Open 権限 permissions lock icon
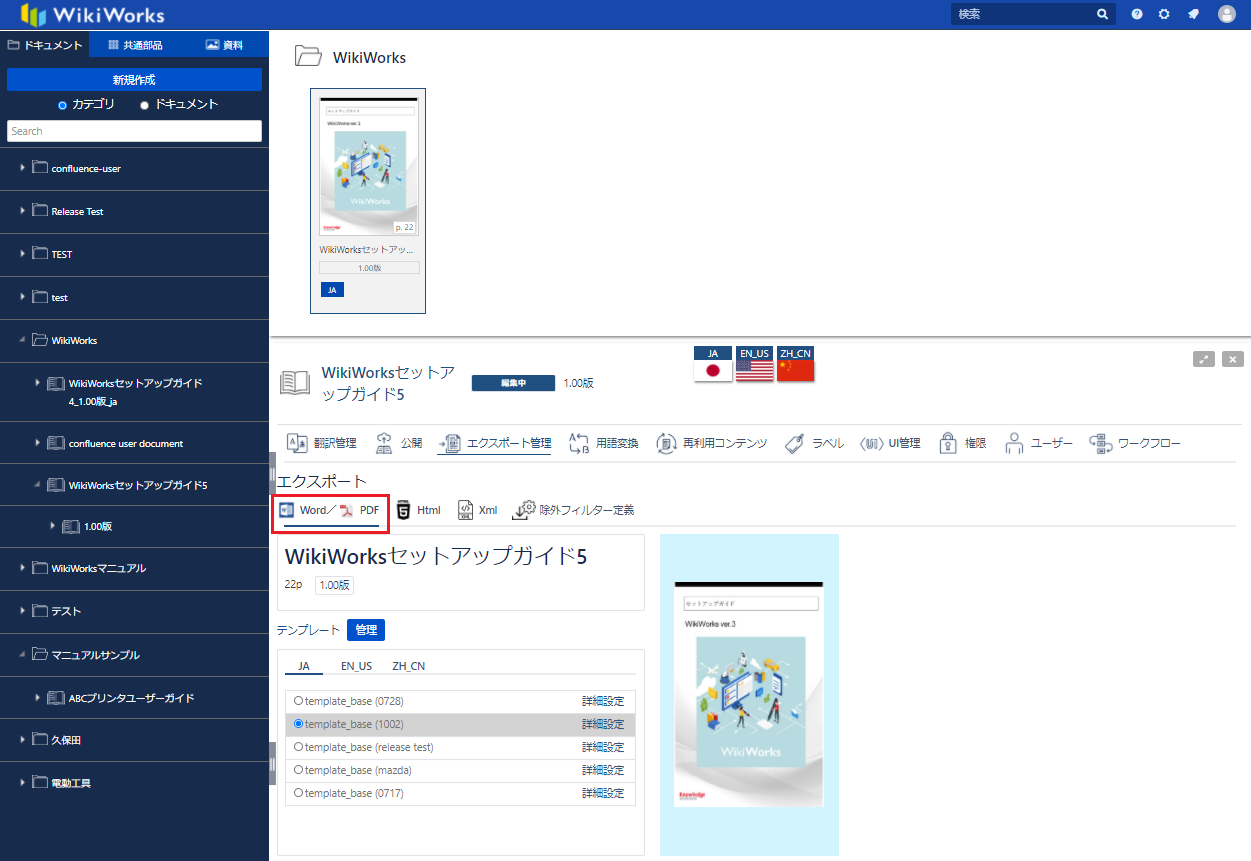Image resolution: width=1251 pixels, height=861 pixels. coord(949,443)
